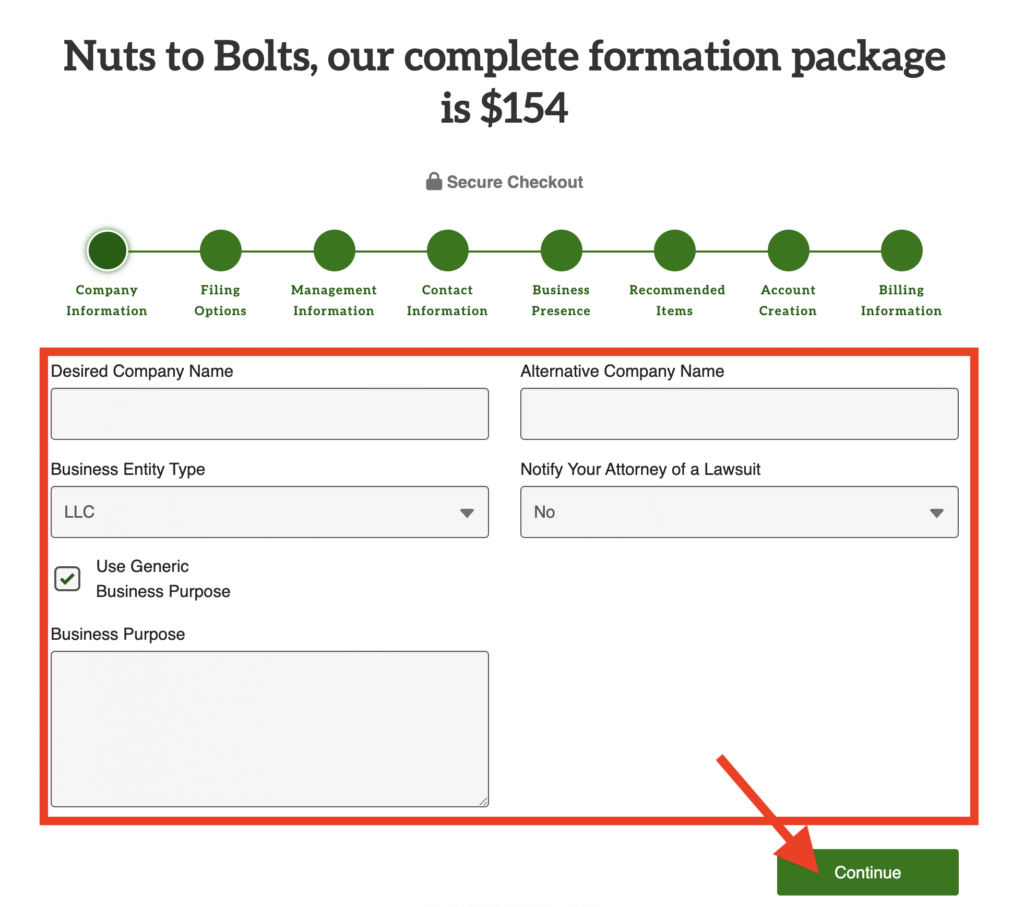Select the Management Information step circle
This screenshot has height=907, width=1024.
(x=334, y=250)
